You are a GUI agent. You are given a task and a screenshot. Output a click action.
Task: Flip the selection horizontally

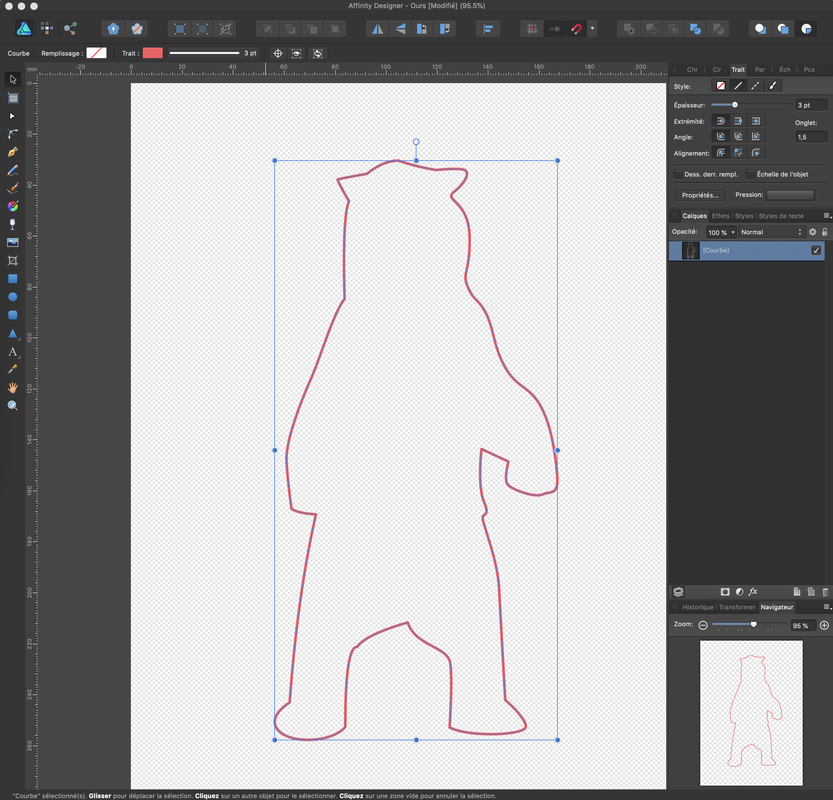pos(378,29)
